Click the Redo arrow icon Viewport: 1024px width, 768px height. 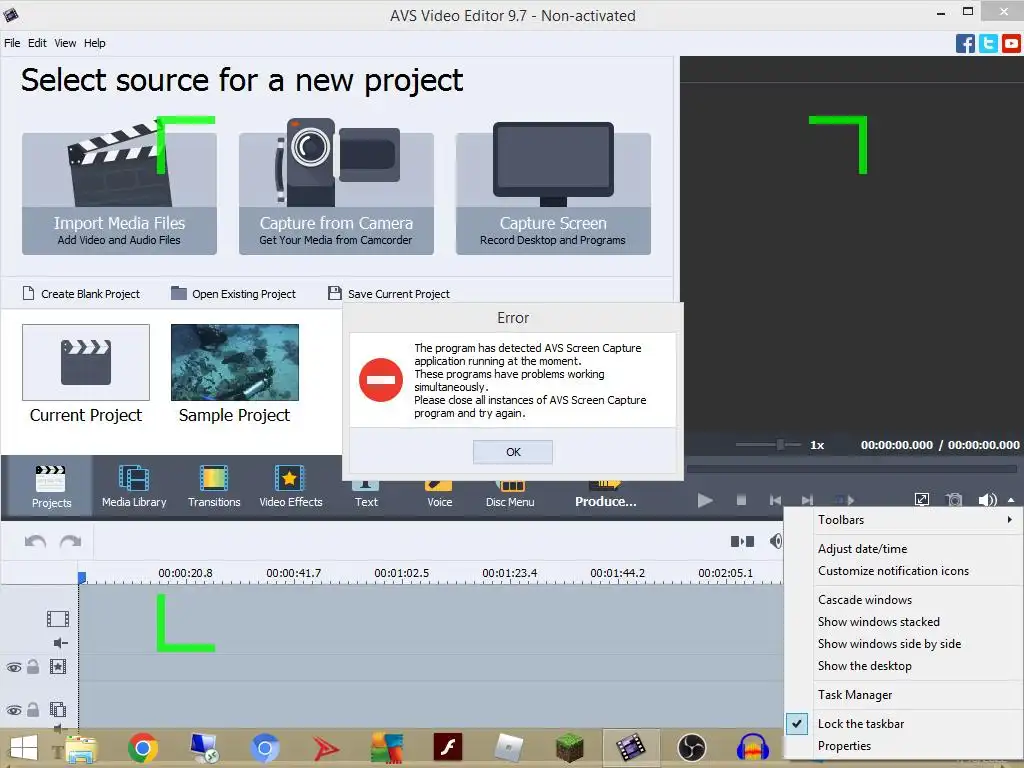71,541
